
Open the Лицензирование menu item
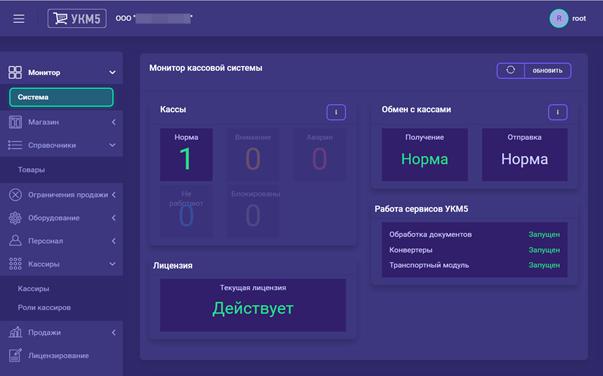[58, 356]
